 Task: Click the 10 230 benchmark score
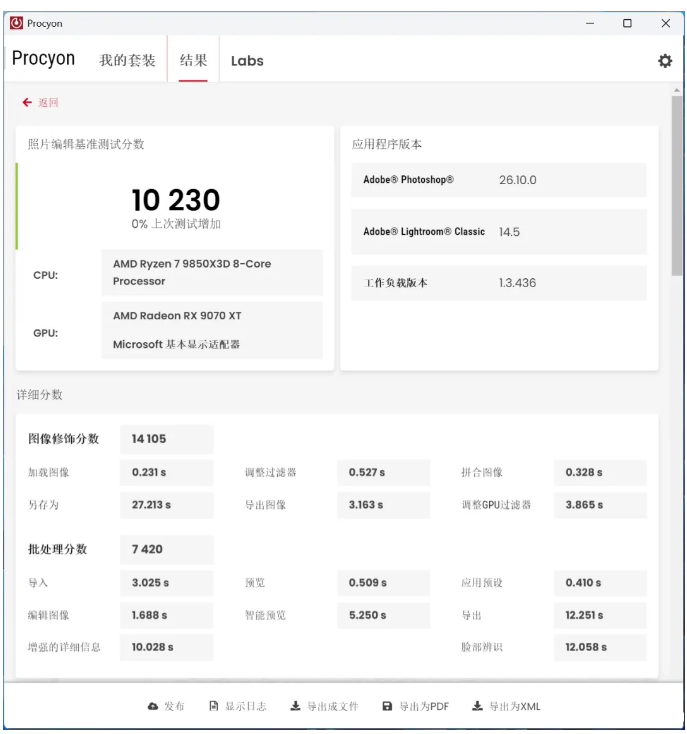point(176,200)
